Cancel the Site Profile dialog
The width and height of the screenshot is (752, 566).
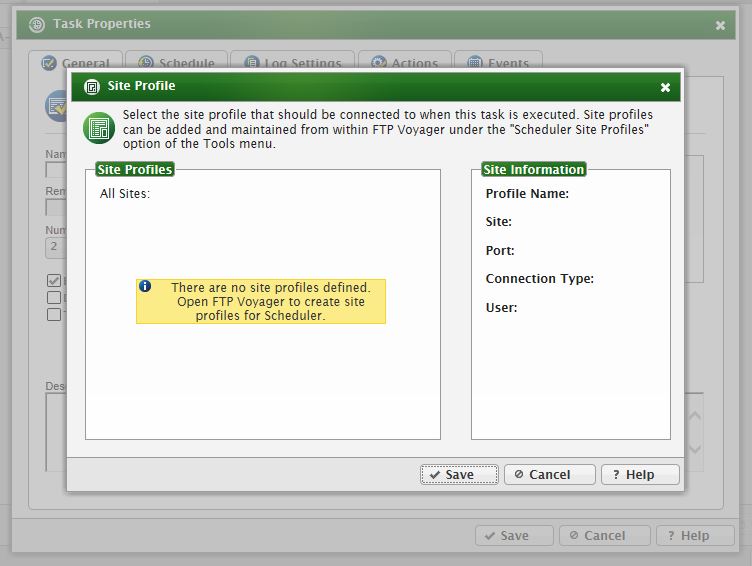coord(550,474)
